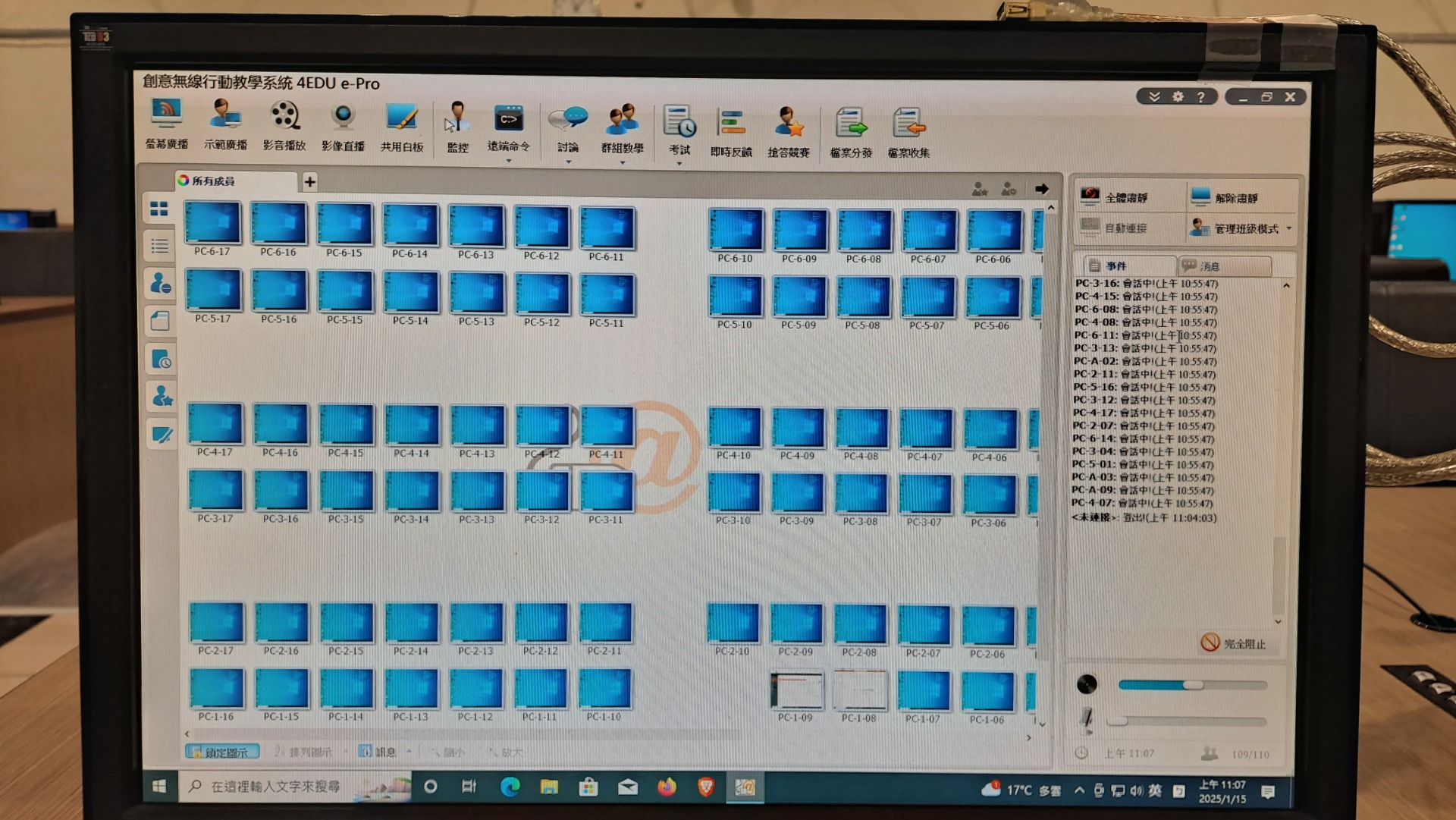Adjust the speaker volume slider
Screen dimensions: 1456x820
[x=1193, y=685]
